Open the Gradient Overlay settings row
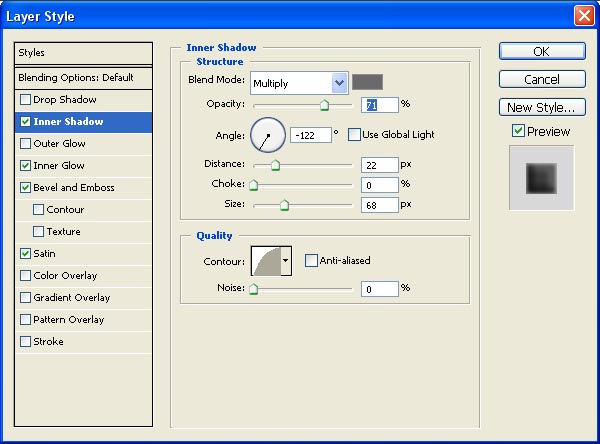Screen dimensions: 600x444 [83, 298]
